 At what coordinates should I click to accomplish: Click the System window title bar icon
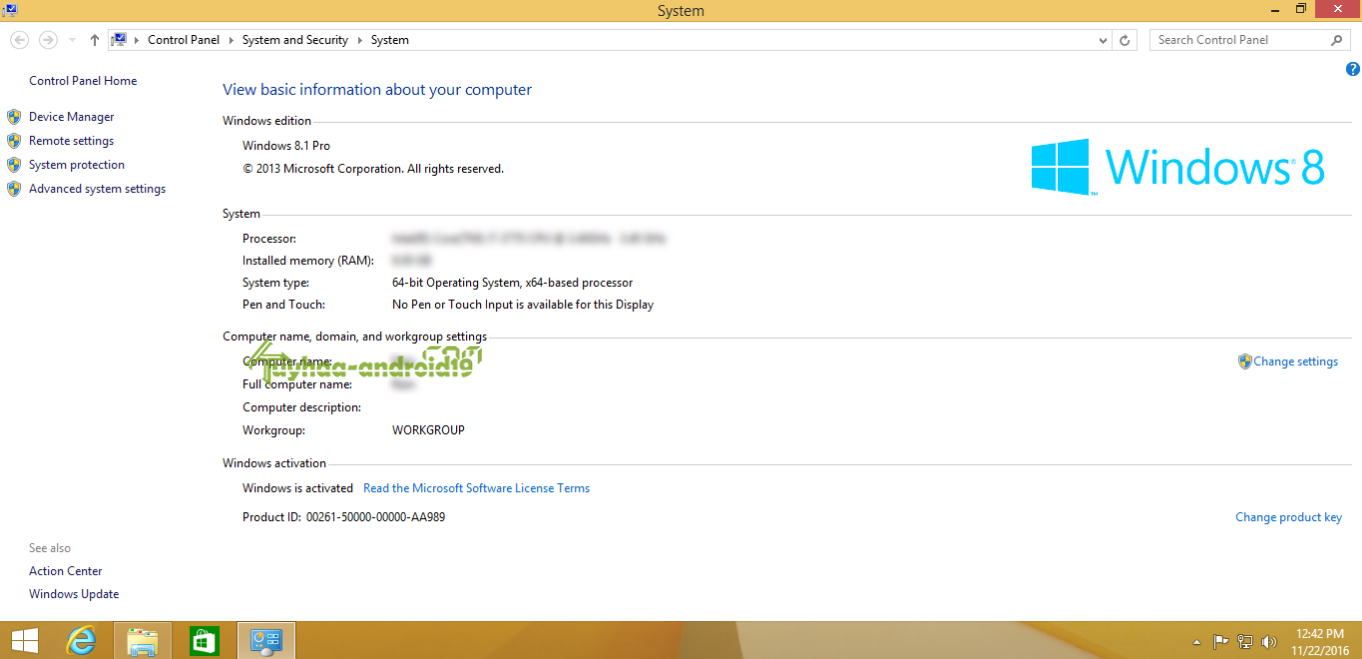pos(9,11)
